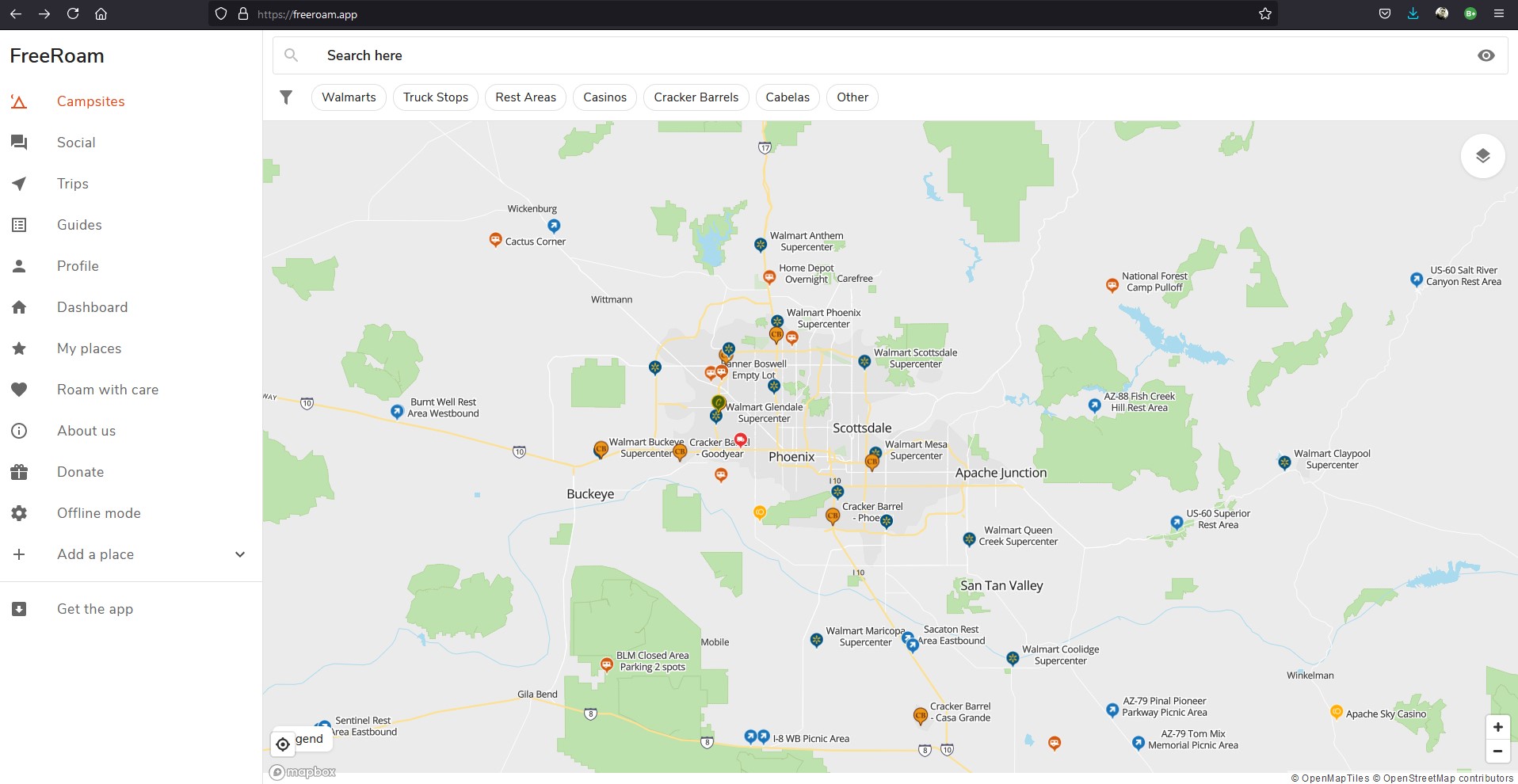Open the filter funnel icon
This screenshot has height=784, width=1518.
tap(286, 97)
